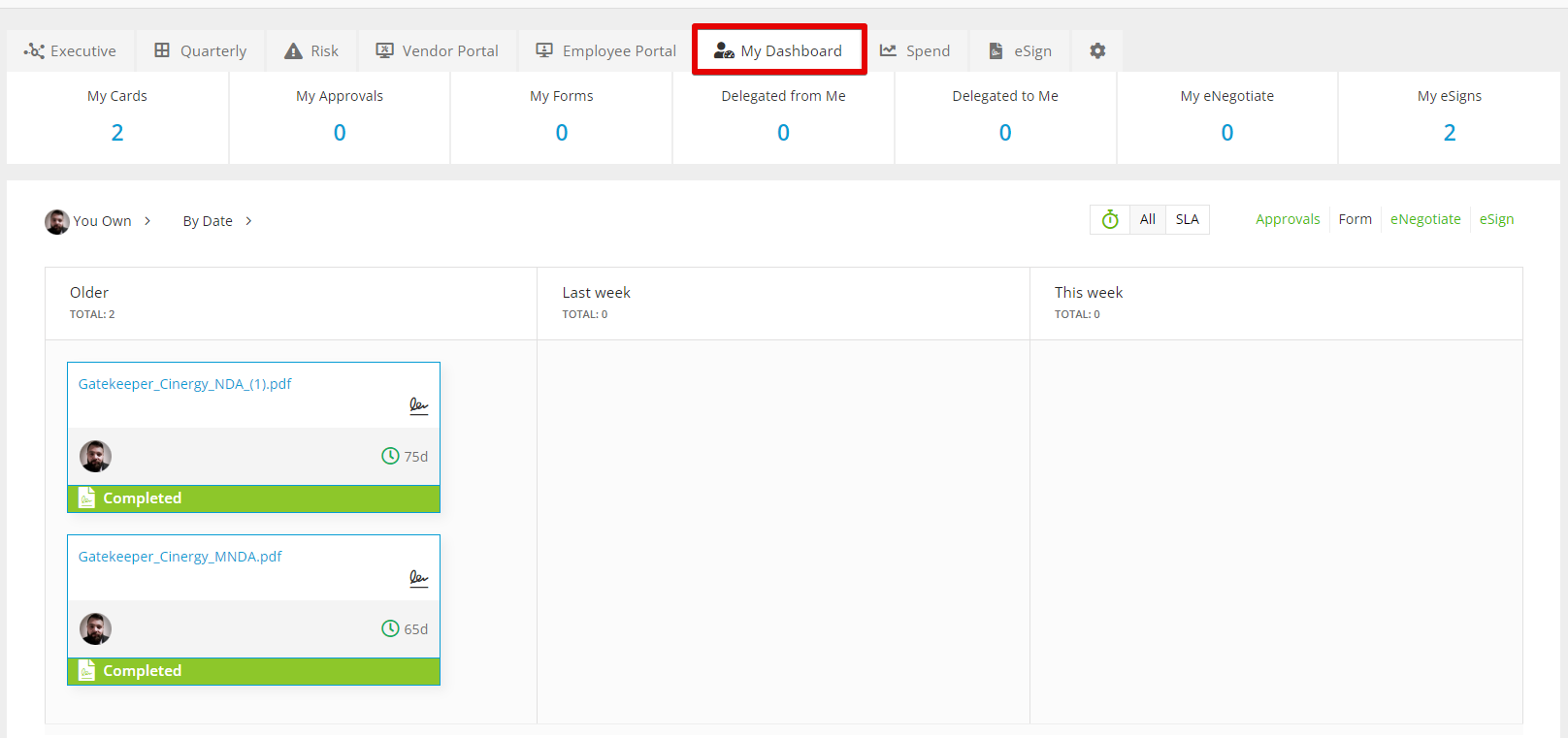The width and height of the screenshot is (1568, 738).
Task: Open the Vendor Portal tab
Action: coord(438,50)
